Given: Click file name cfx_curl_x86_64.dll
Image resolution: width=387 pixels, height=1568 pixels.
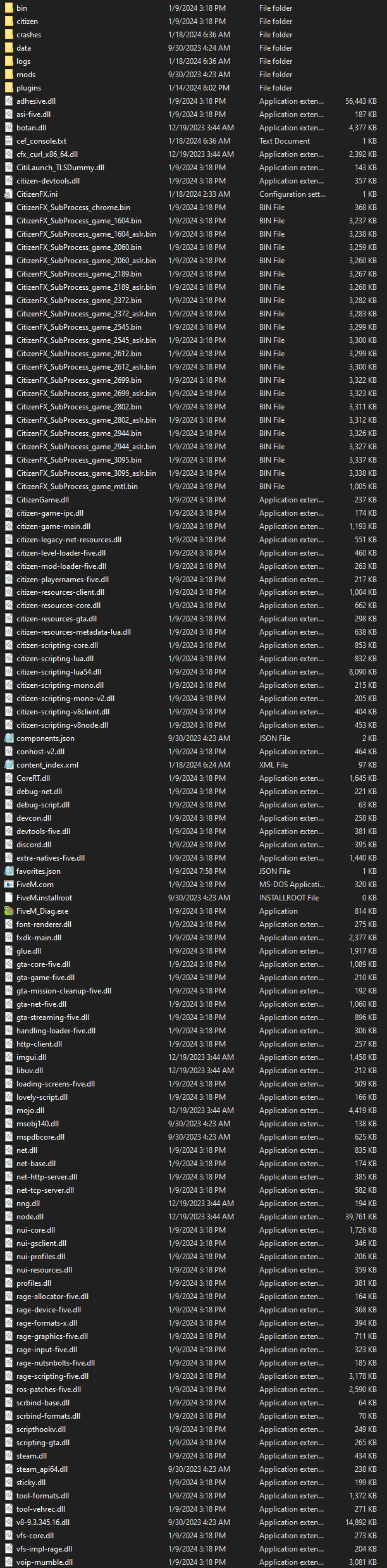Looking at the screenshot, I should (x=47, y=154).
